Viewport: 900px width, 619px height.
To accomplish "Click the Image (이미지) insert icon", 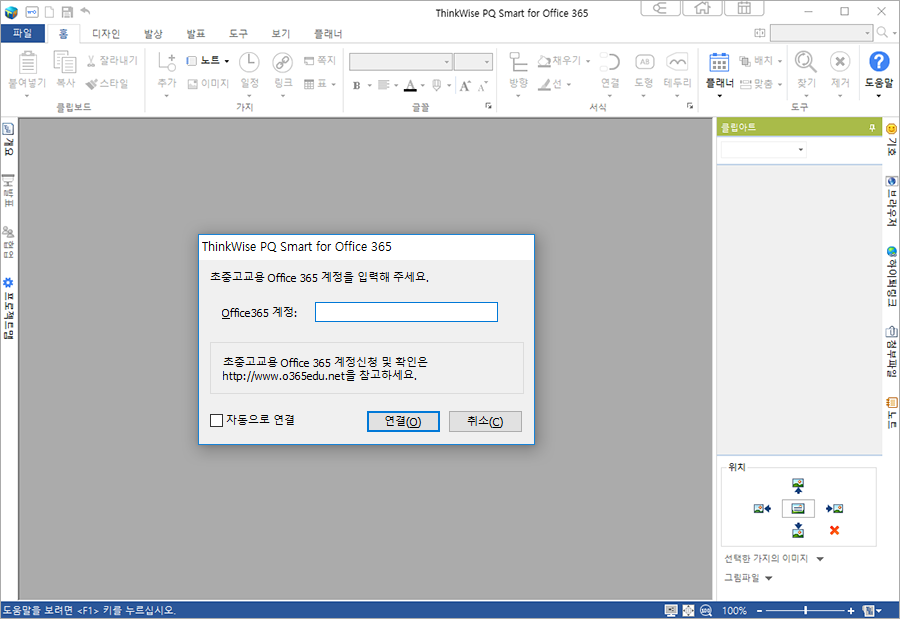I will (193, 84).
